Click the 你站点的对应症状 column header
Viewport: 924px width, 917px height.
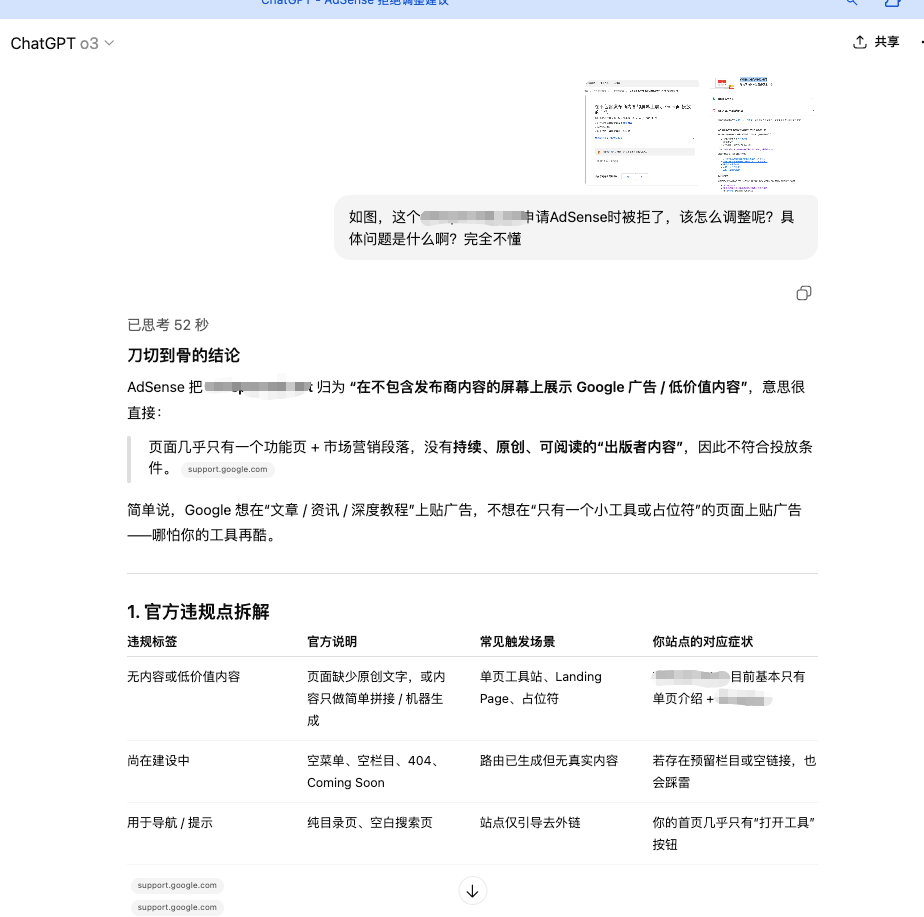pyautogui.click(x=702, y=642)
